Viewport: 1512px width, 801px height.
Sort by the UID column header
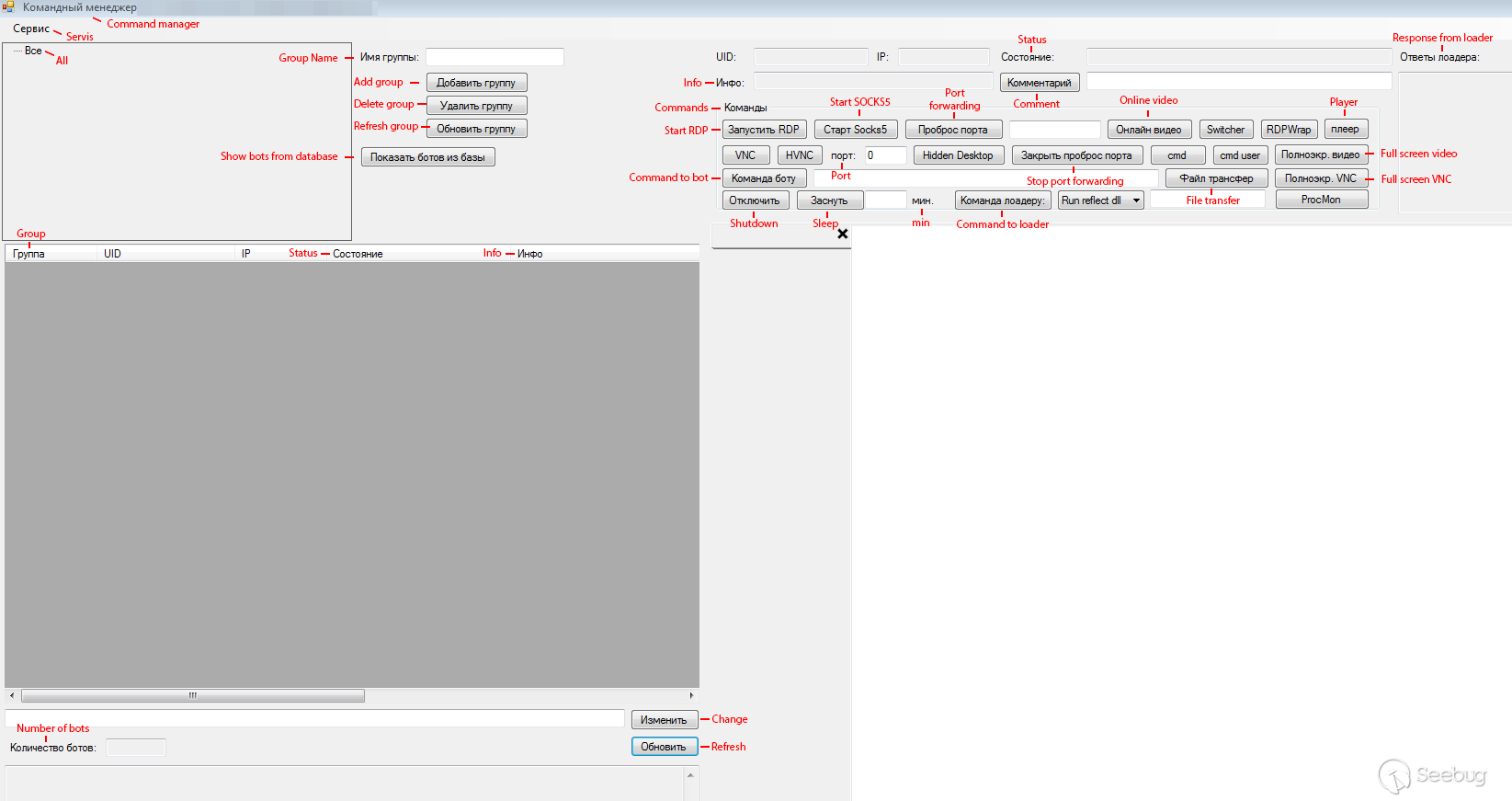pyautogui.click(x=112, y=254)
